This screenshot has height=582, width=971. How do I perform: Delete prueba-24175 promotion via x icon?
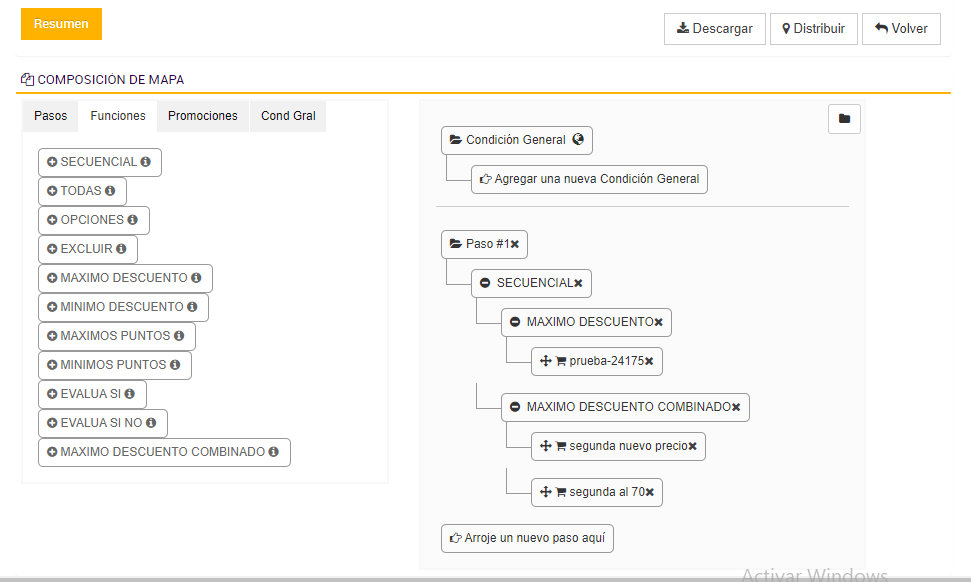pos(649,361)
